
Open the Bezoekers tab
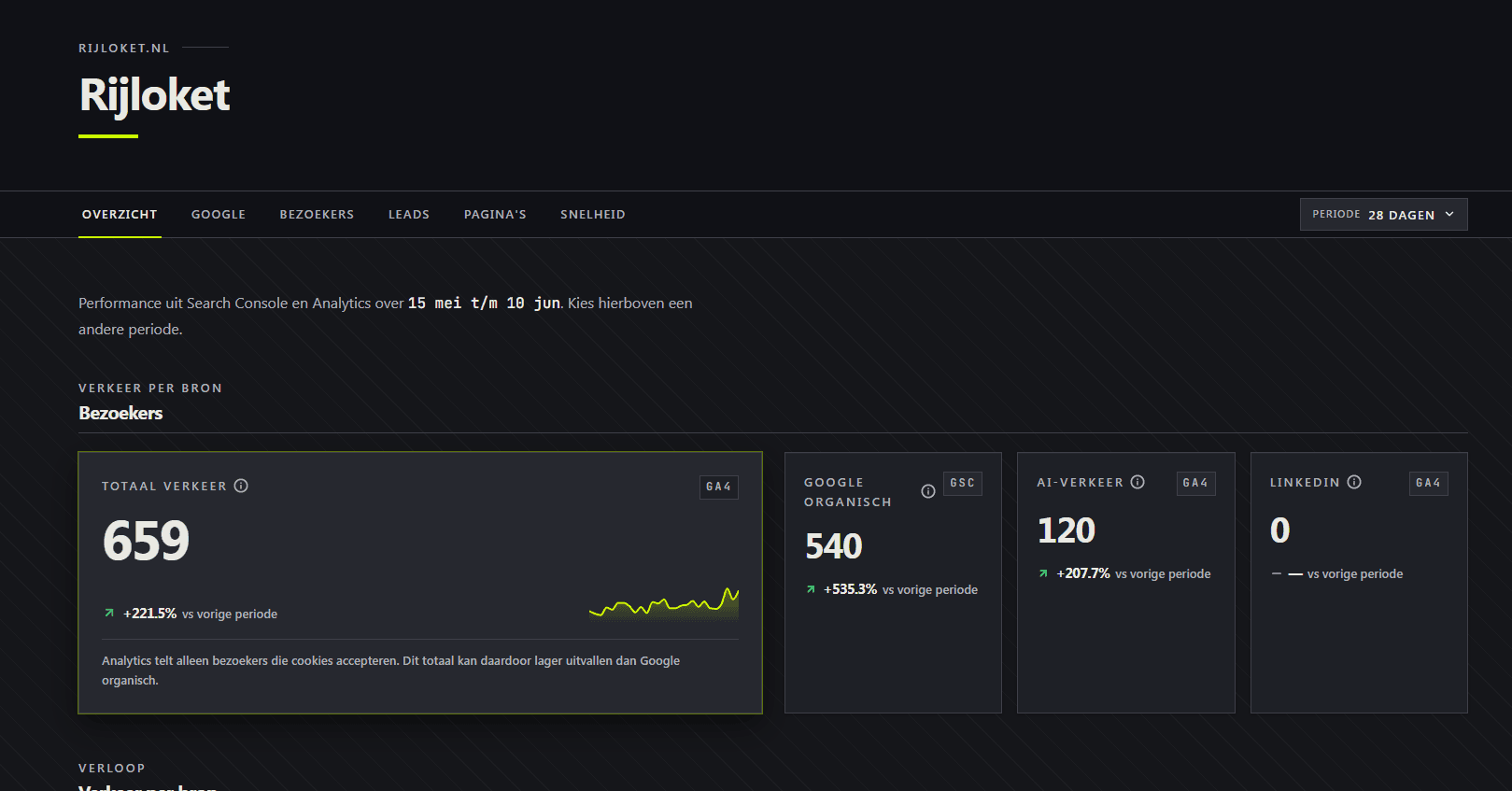(317, 214)
